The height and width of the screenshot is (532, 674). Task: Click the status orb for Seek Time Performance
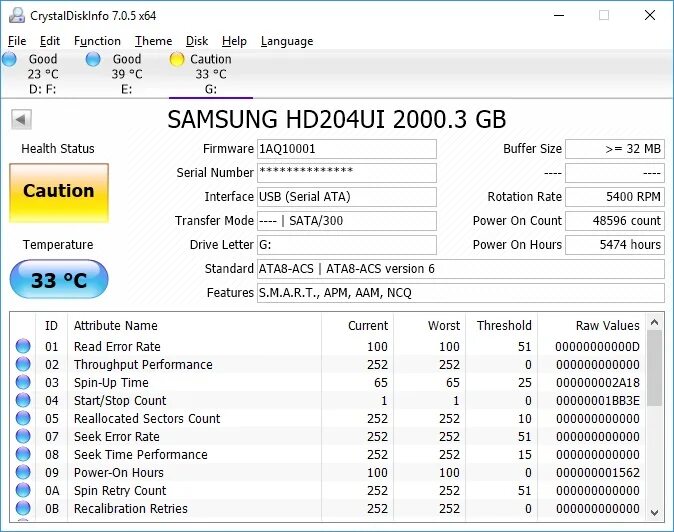click(x=23, y=454)
